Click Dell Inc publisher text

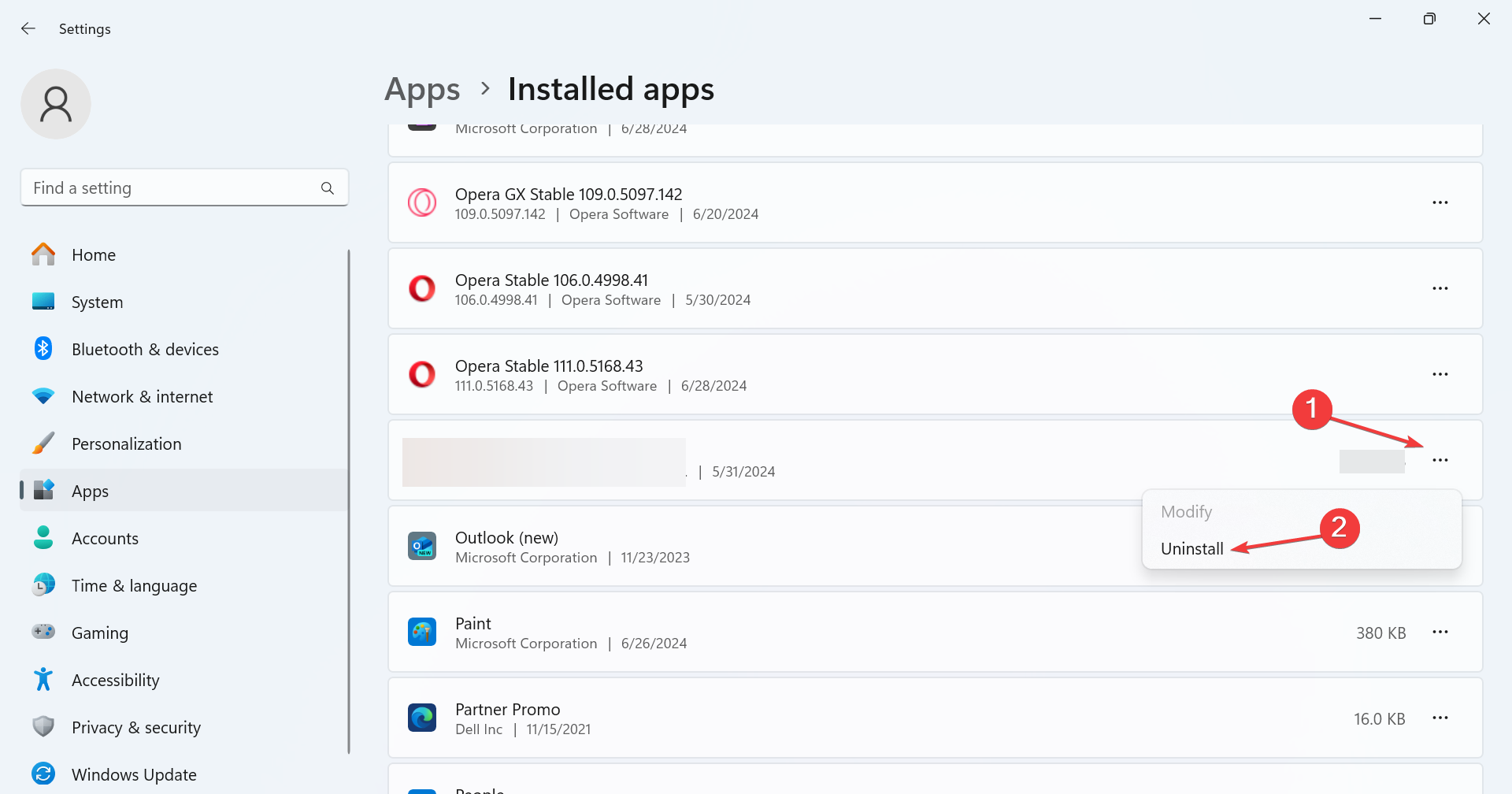[479, 729]
